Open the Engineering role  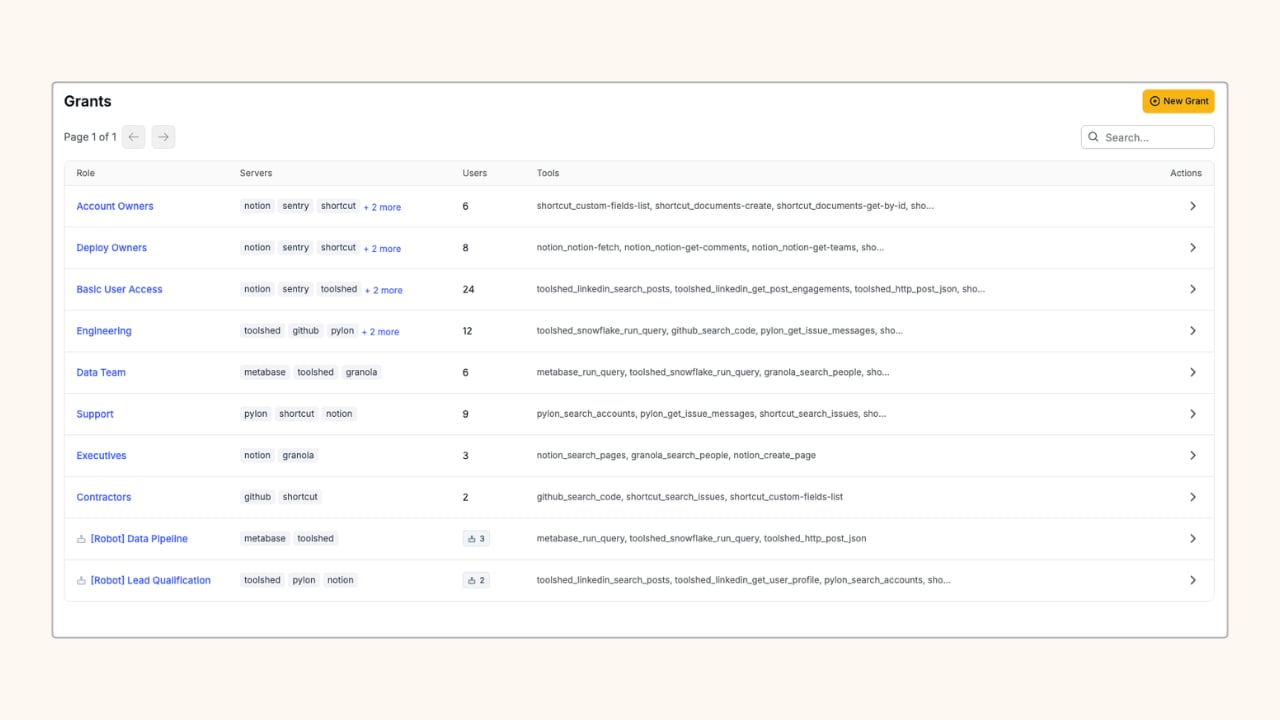[104, 331]
